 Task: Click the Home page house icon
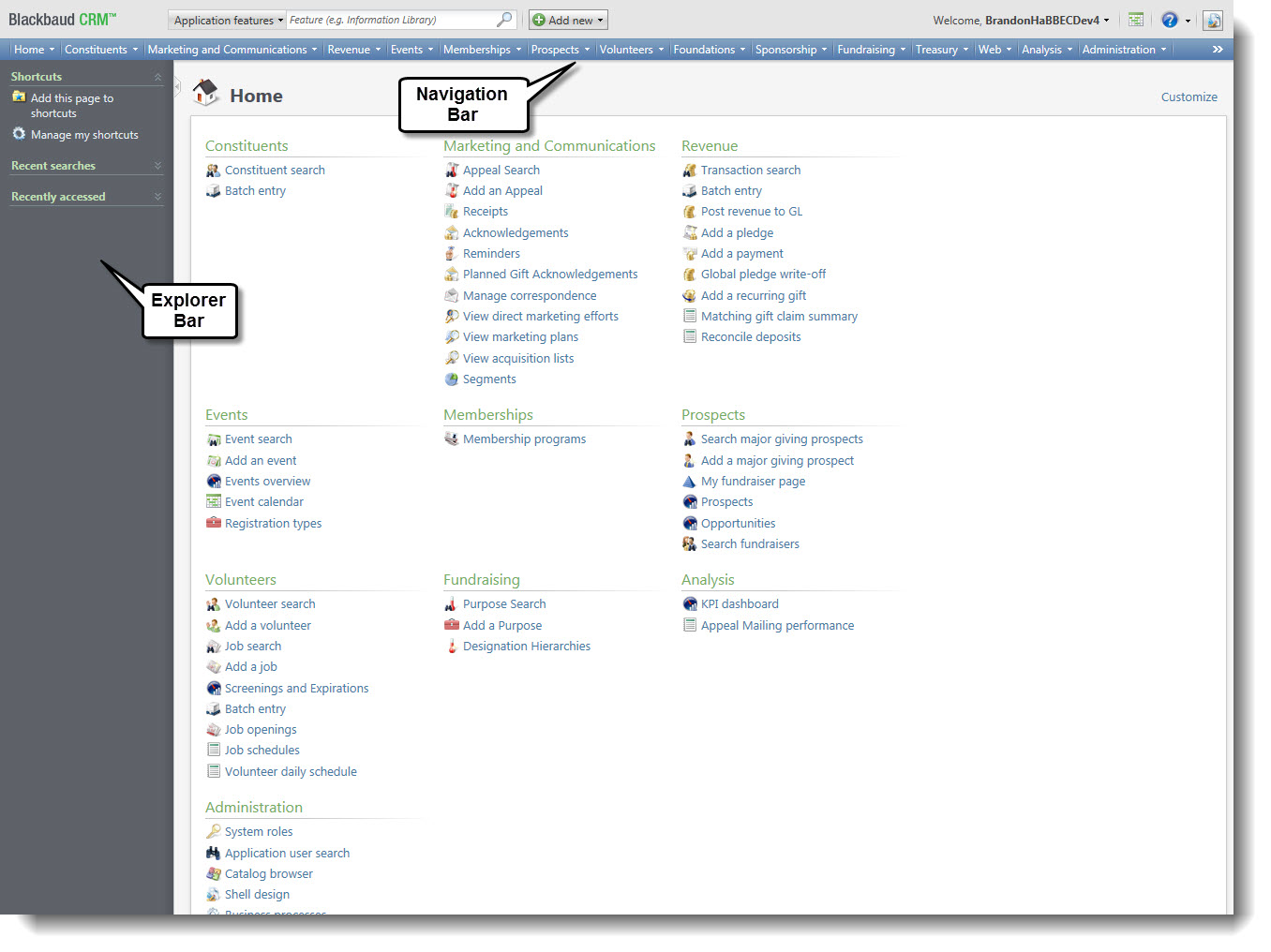tap(205, 93)
